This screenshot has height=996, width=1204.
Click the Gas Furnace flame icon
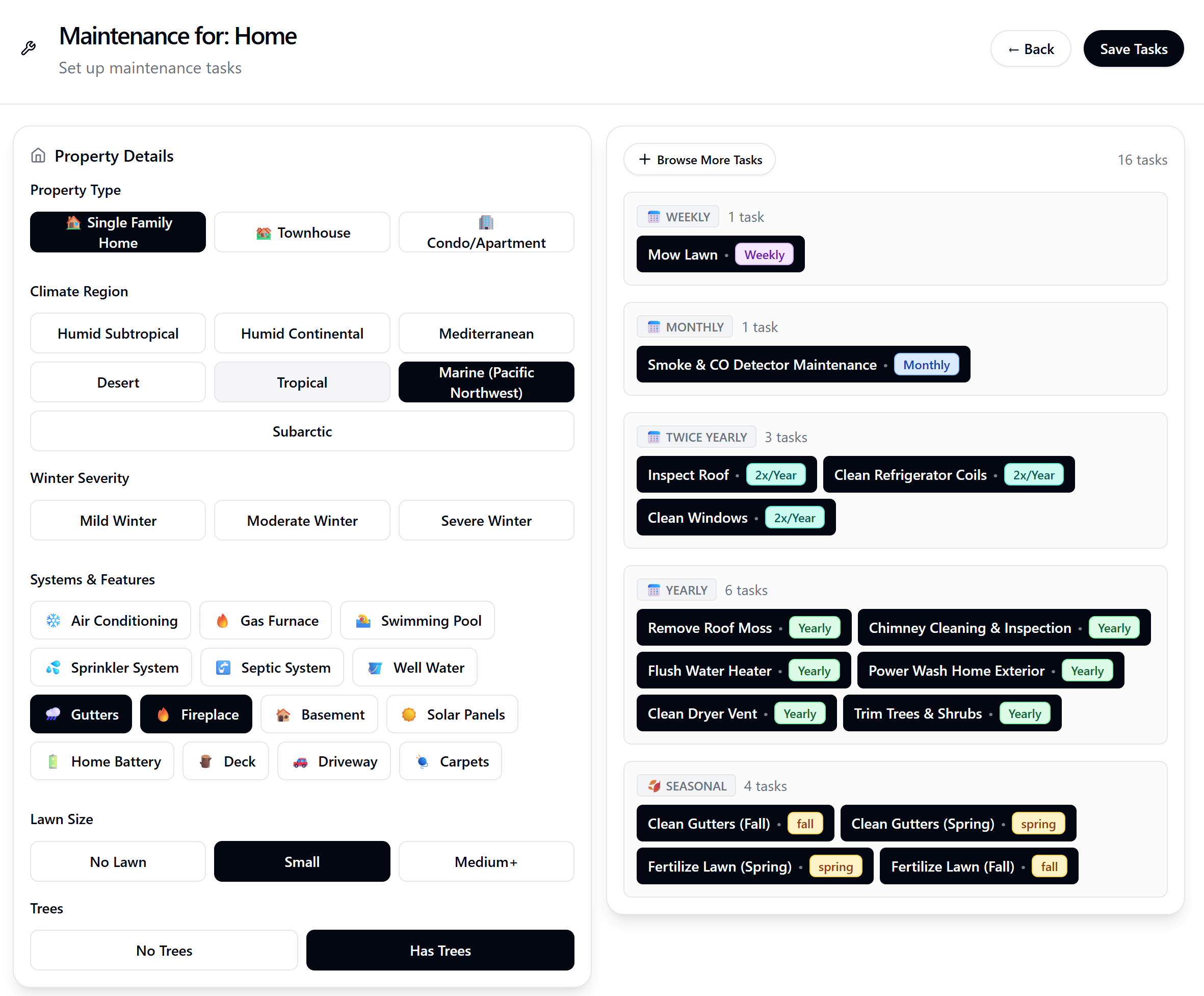click(222, 620)
